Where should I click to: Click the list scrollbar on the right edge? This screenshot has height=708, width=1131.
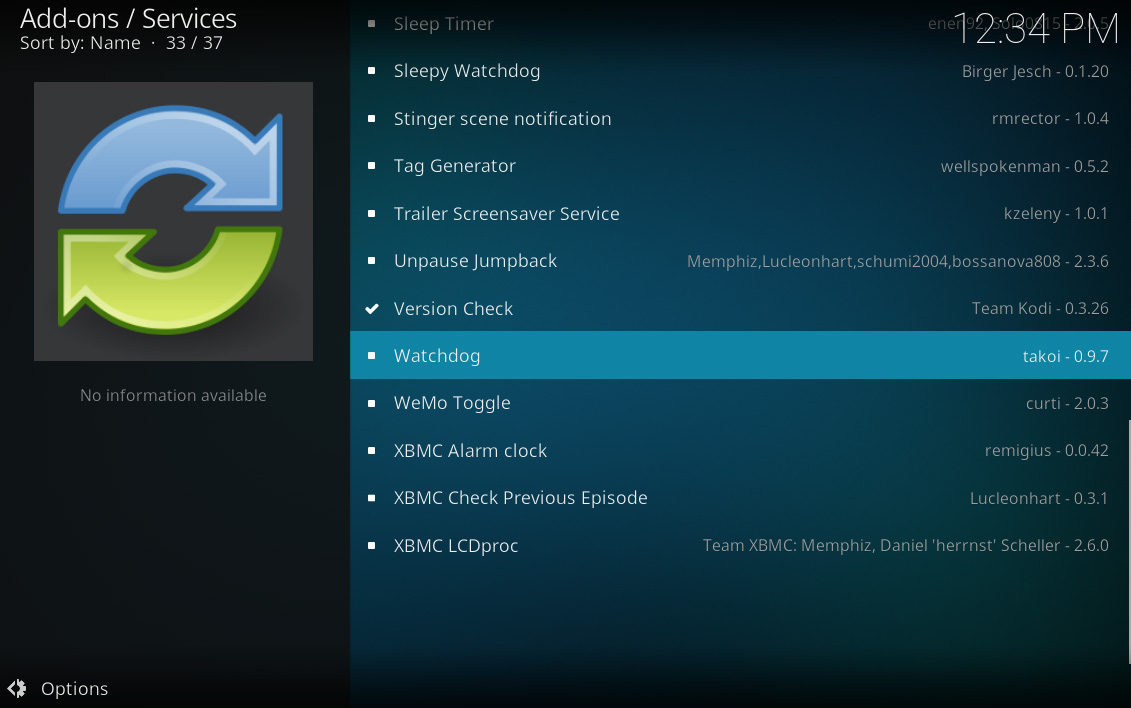(x=1129, y=542)
